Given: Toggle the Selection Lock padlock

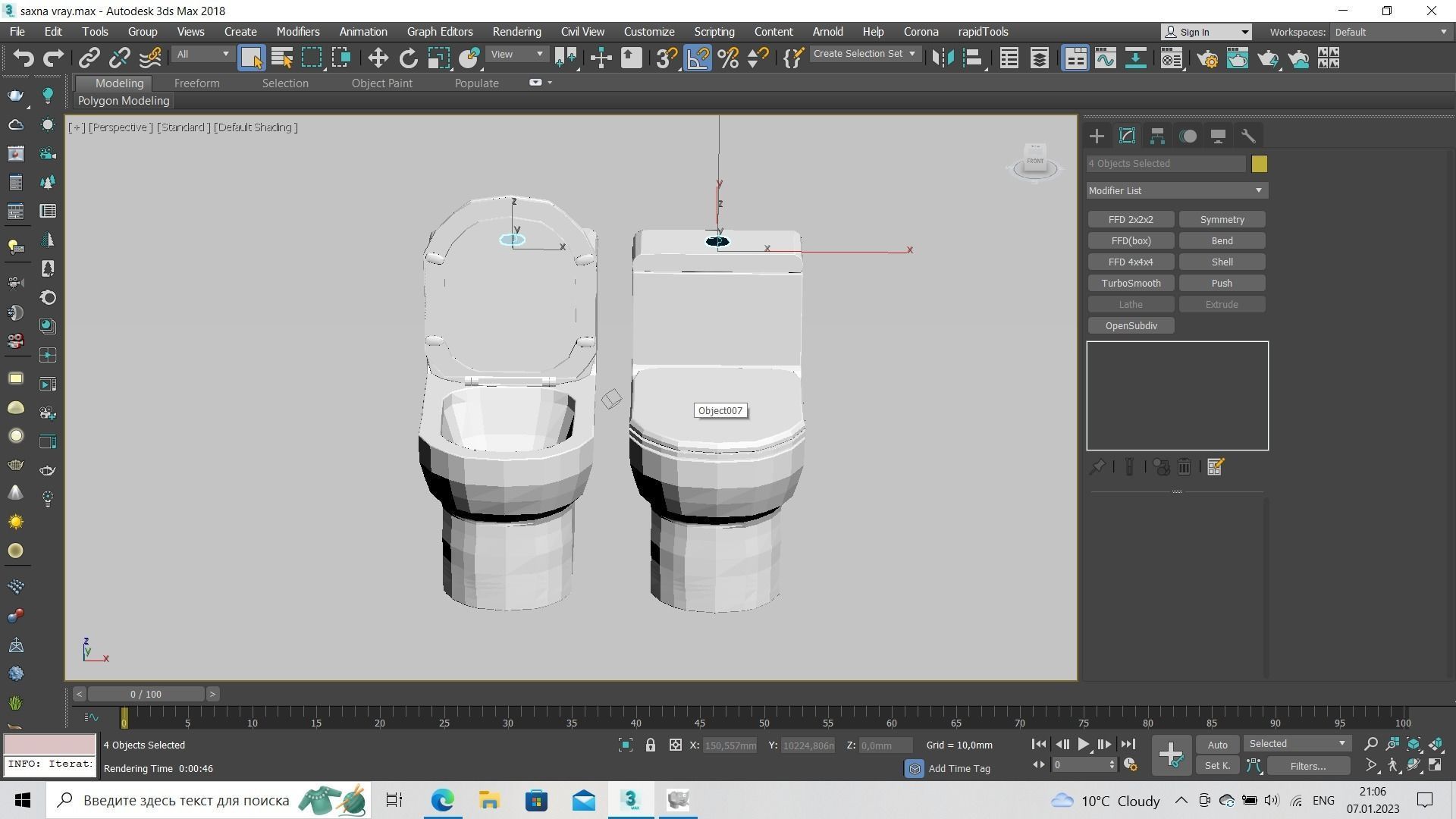Looking at the screenshot, I should tap(650, 745).
